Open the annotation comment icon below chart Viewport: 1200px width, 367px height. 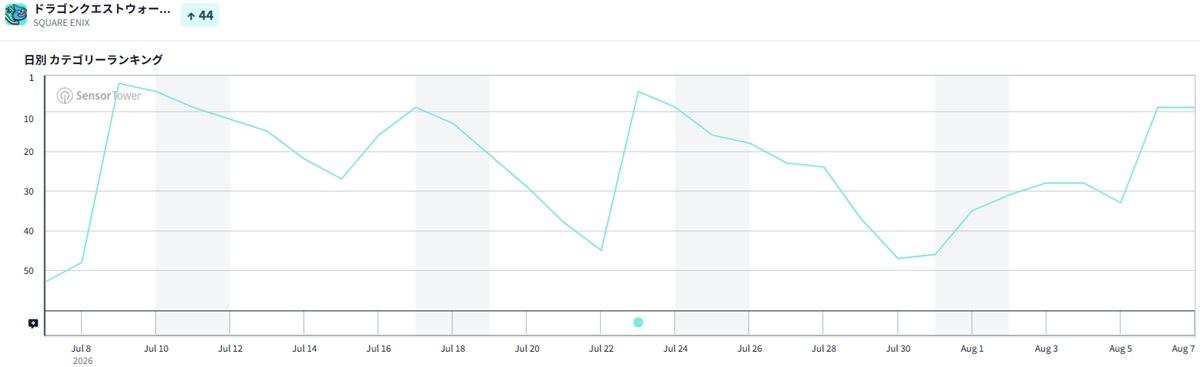point(33,323)
